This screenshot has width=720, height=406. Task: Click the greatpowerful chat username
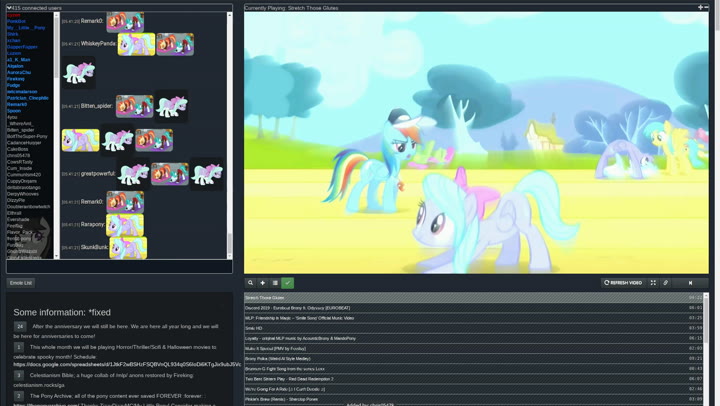[98, 174]
